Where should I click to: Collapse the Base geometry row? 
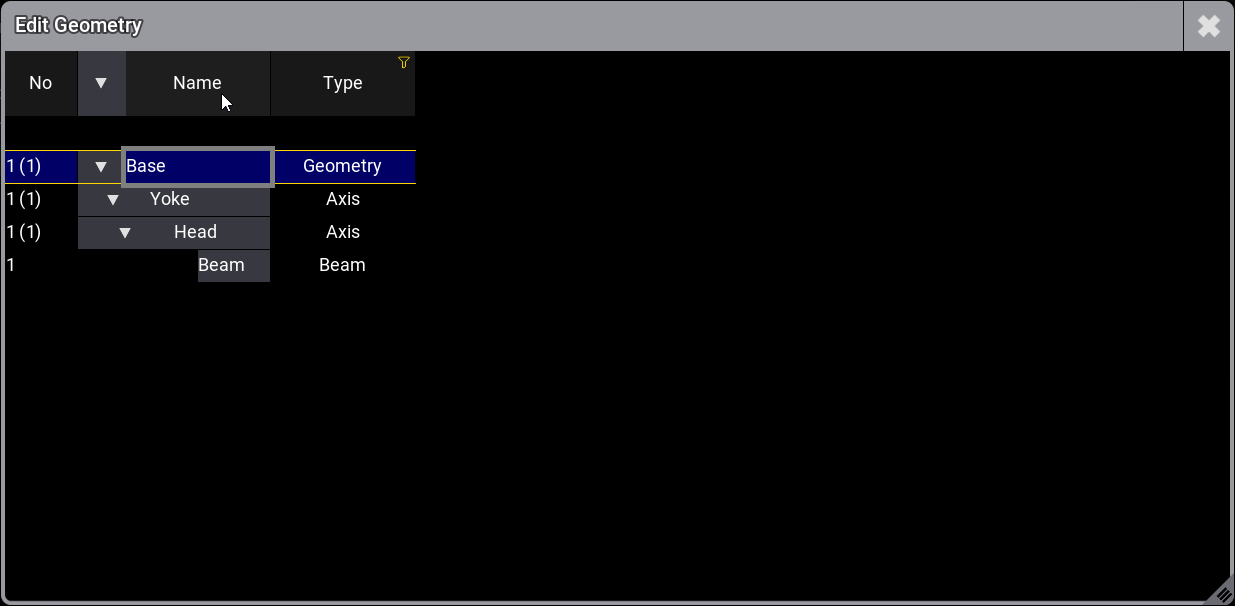[x=101, y=166]
